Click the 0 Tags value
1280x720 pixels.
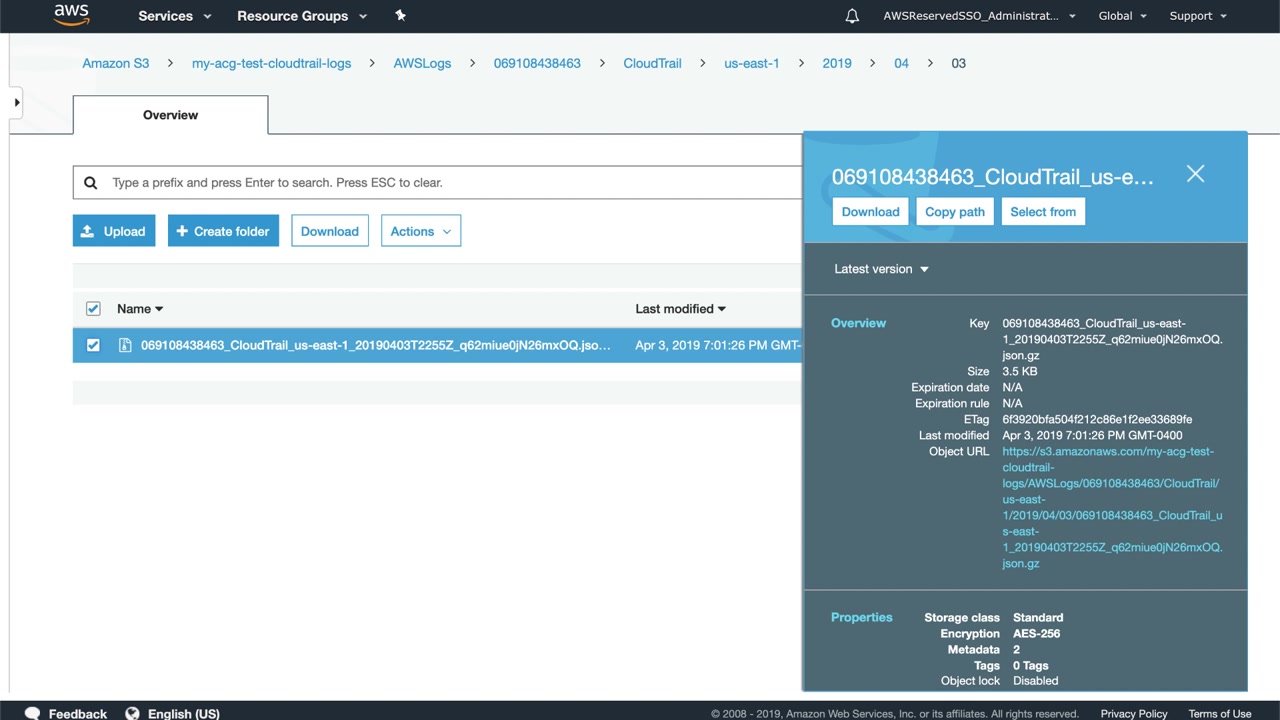[x=1031, y=665]
